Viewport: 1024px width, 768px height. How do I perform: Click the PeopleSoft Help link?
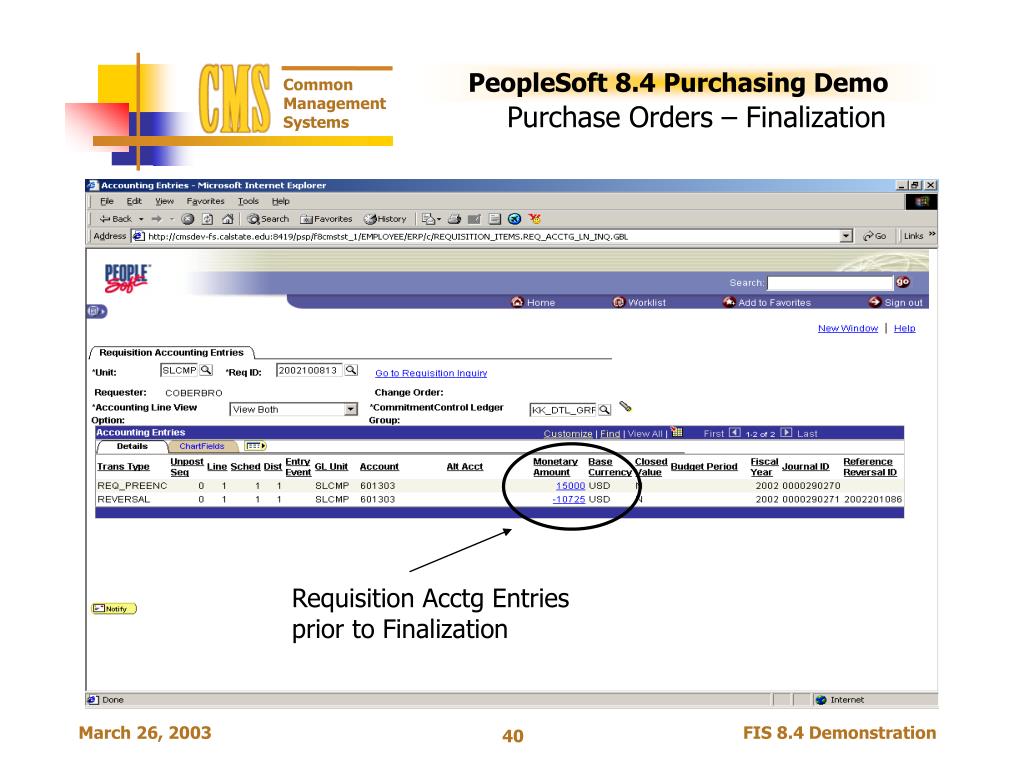pos(904,328)
